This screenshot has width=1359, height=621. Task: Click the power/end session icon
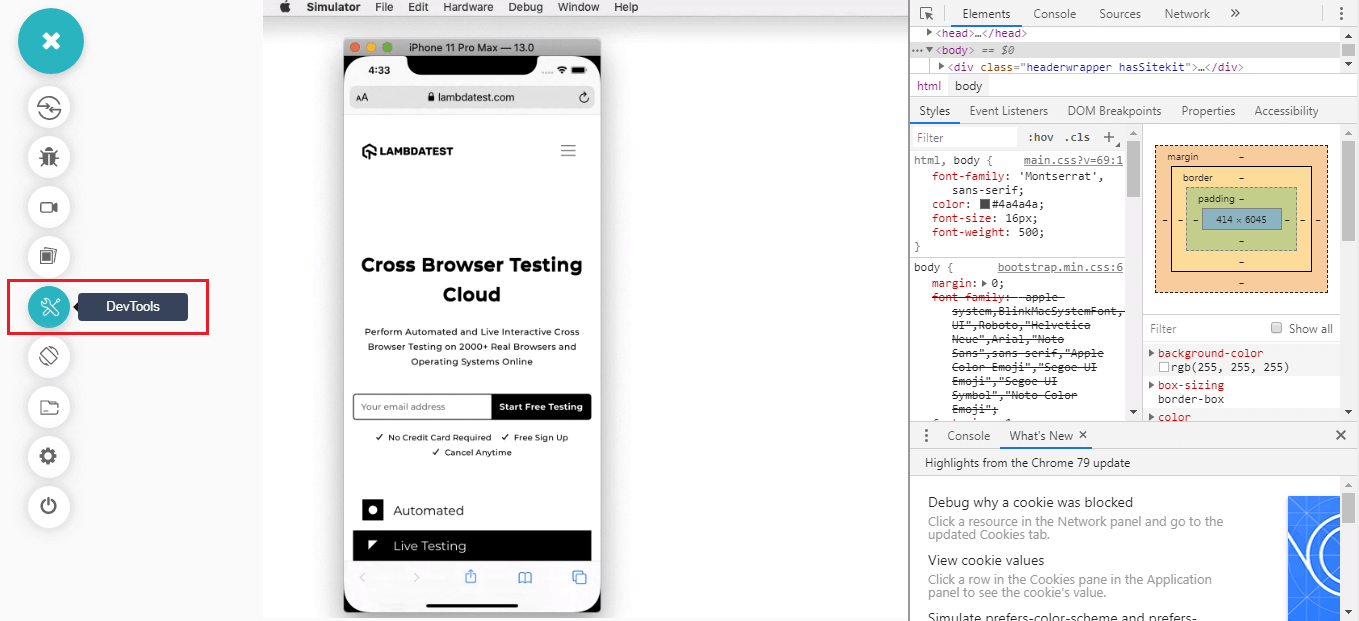pyautogui.click(x=49, y=507)
